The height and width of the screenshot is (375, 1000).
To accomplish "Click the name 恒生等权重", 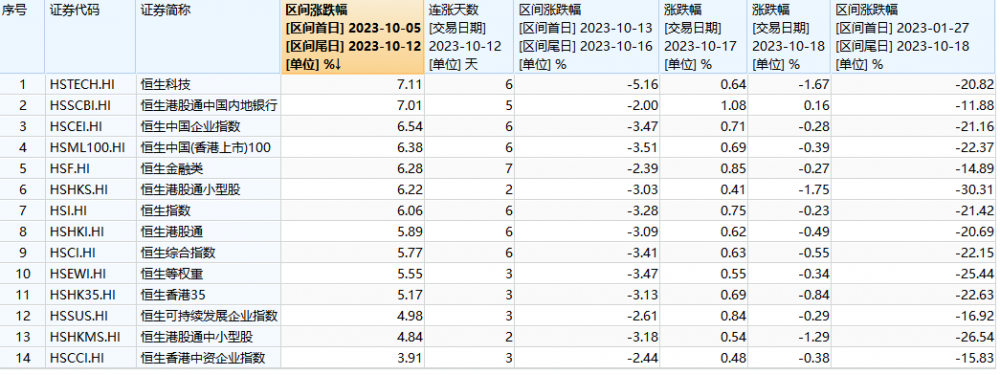I will [x=172, y=274].
